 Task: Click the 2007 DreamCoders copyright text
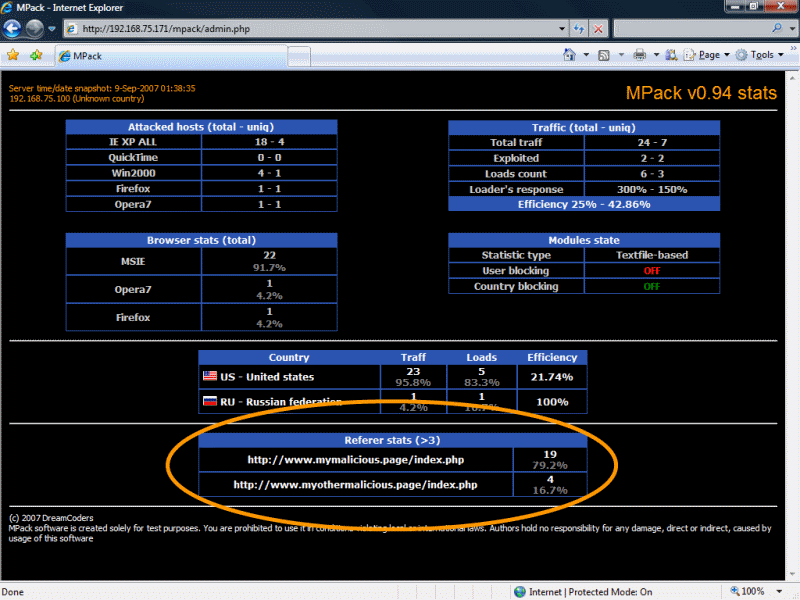[x=51, y=518]
